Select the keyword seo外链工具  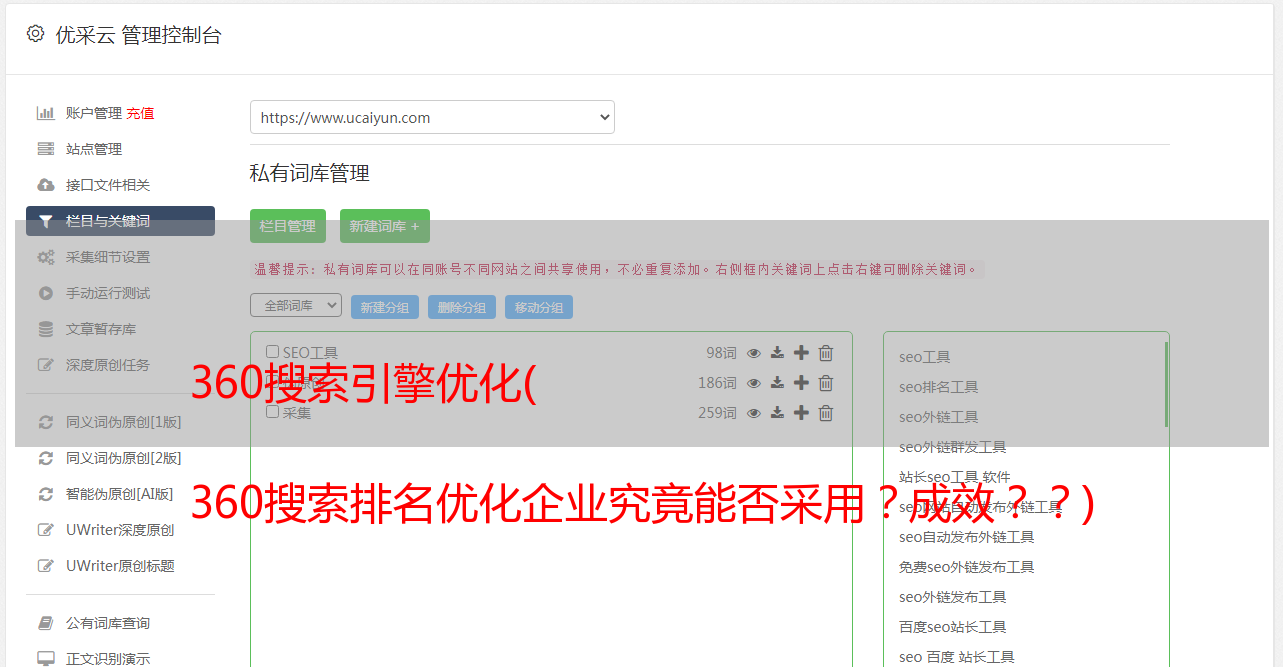point(939,417)
